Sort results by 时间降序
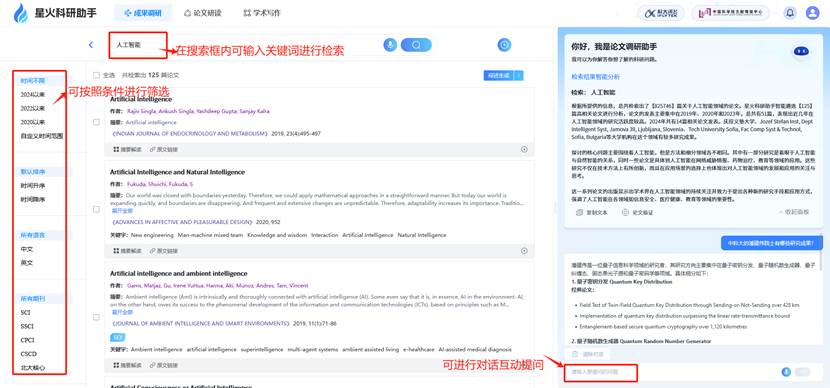 [33, 200]
